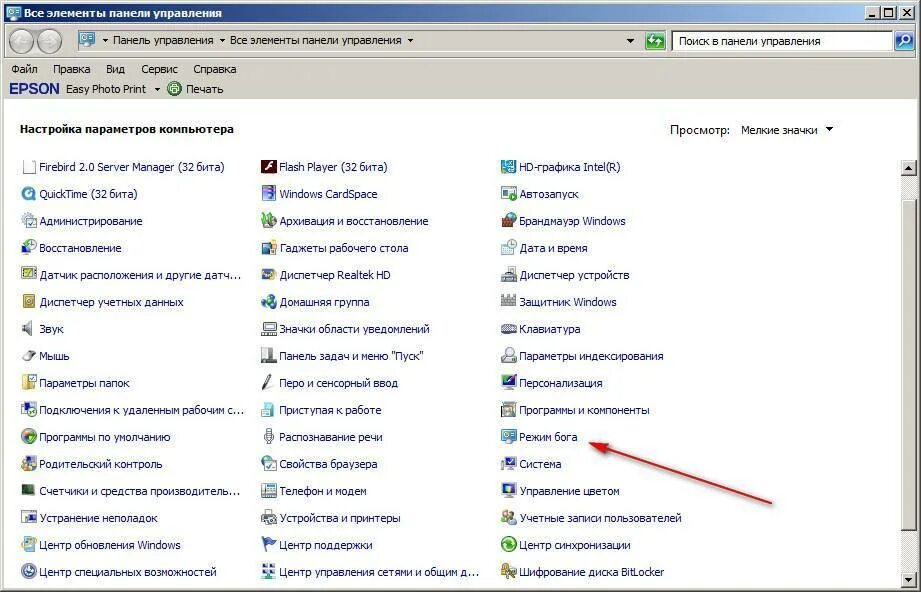The image size is (921, 592).
Task: Click the Клавиатура icon
Action: pos(508,329)
